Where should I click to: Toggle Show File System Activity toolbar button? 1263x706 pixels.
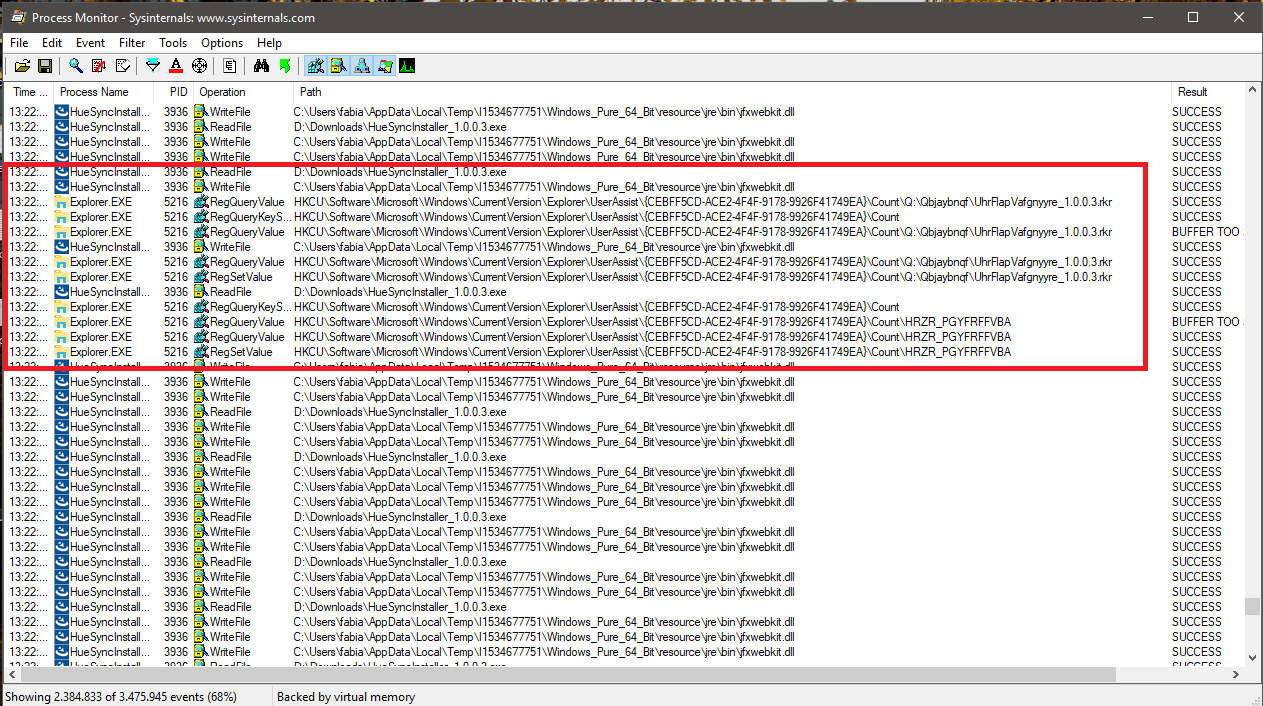pos(339,66)
